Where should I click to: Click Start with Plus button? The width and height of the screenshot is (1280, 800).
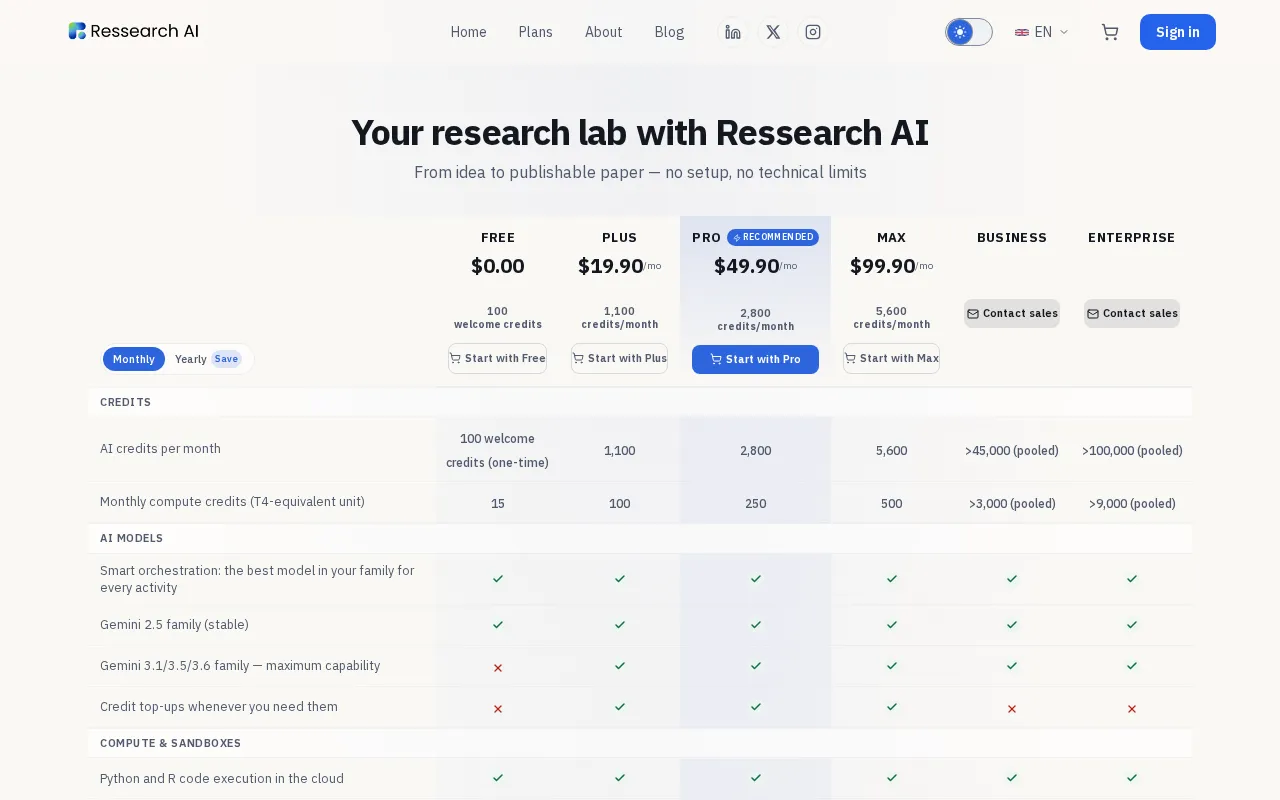pos(619,359)
